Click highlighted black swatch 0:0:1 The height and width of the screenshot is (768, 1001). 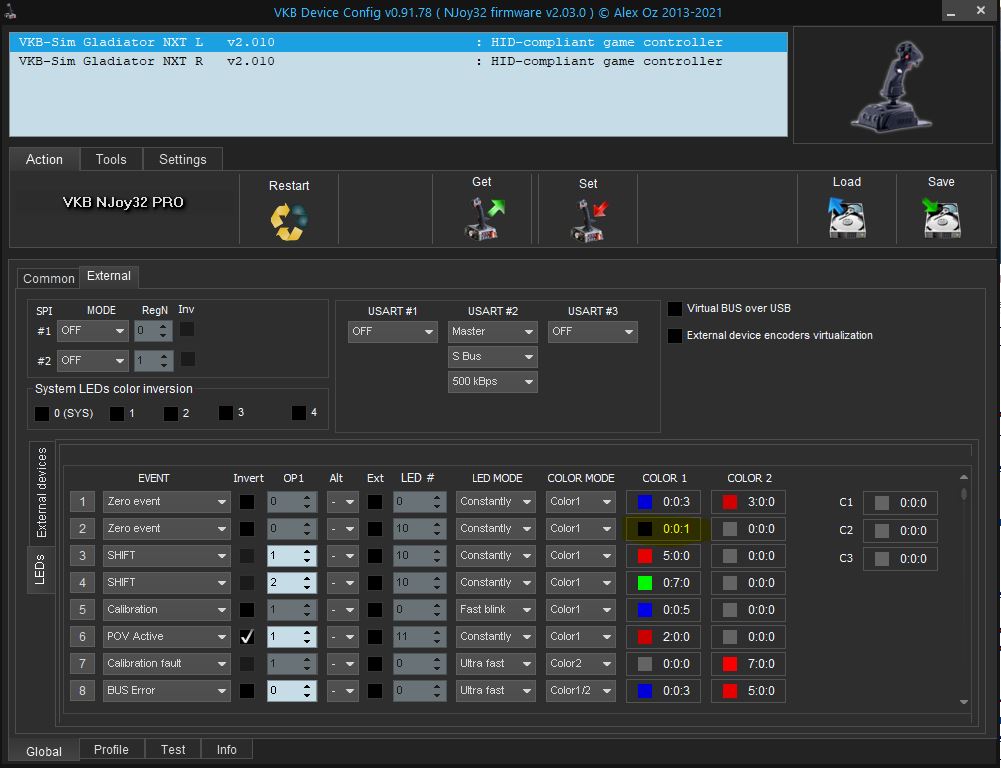pos(645,529)
